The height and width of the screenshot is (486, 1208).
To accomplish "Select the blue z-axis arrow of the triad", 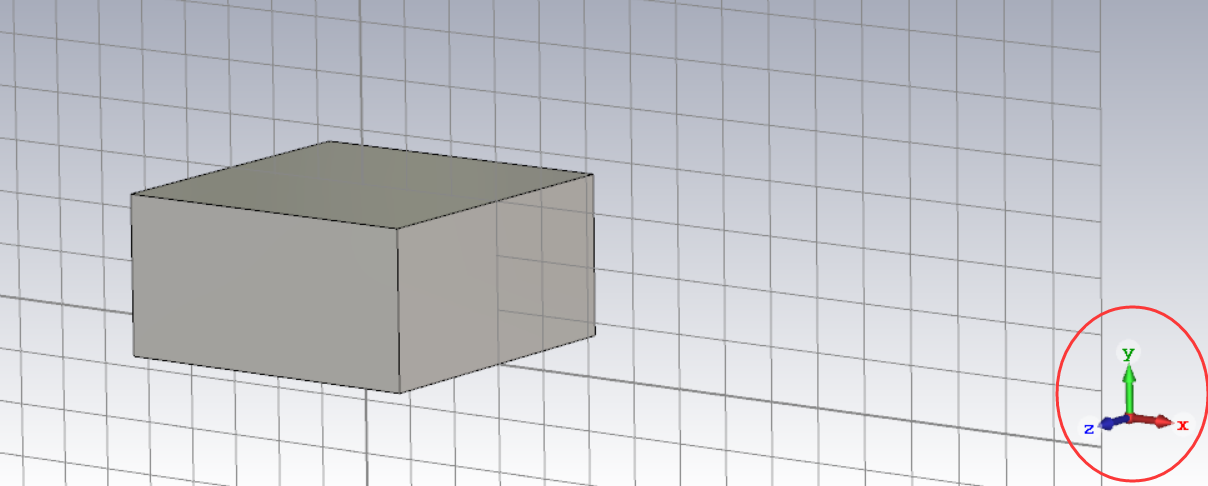I will click(x=1113, y=422).
